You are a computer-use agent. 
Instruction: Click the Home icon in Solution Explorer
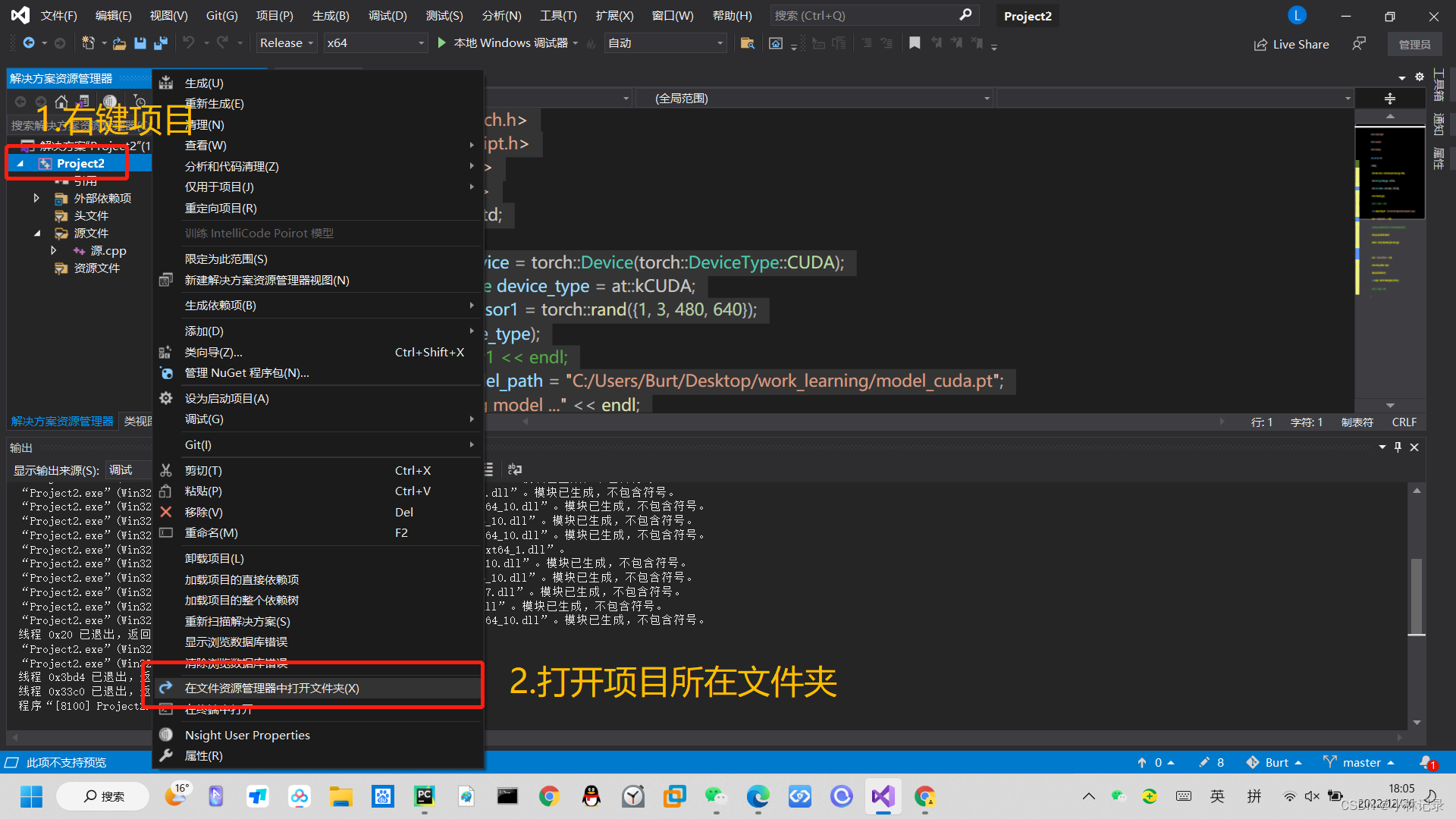pyautogui.click(x=61, y=101)
